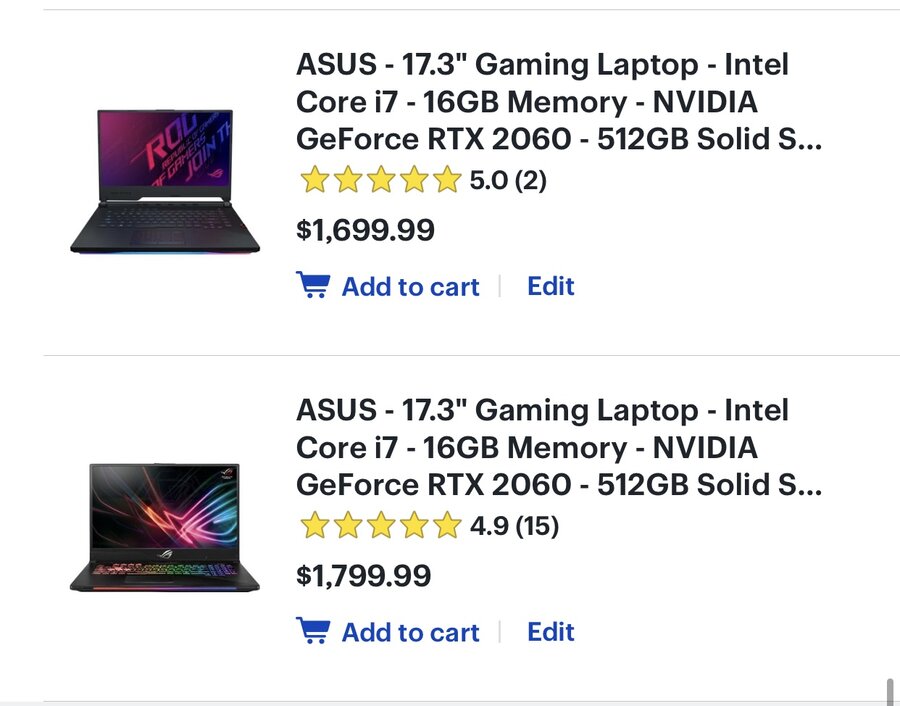The height and width of the screenshot is (706, 900).
Task: Select the "Add to cart" text for $1,699.99 laptop
Action: 410,287
